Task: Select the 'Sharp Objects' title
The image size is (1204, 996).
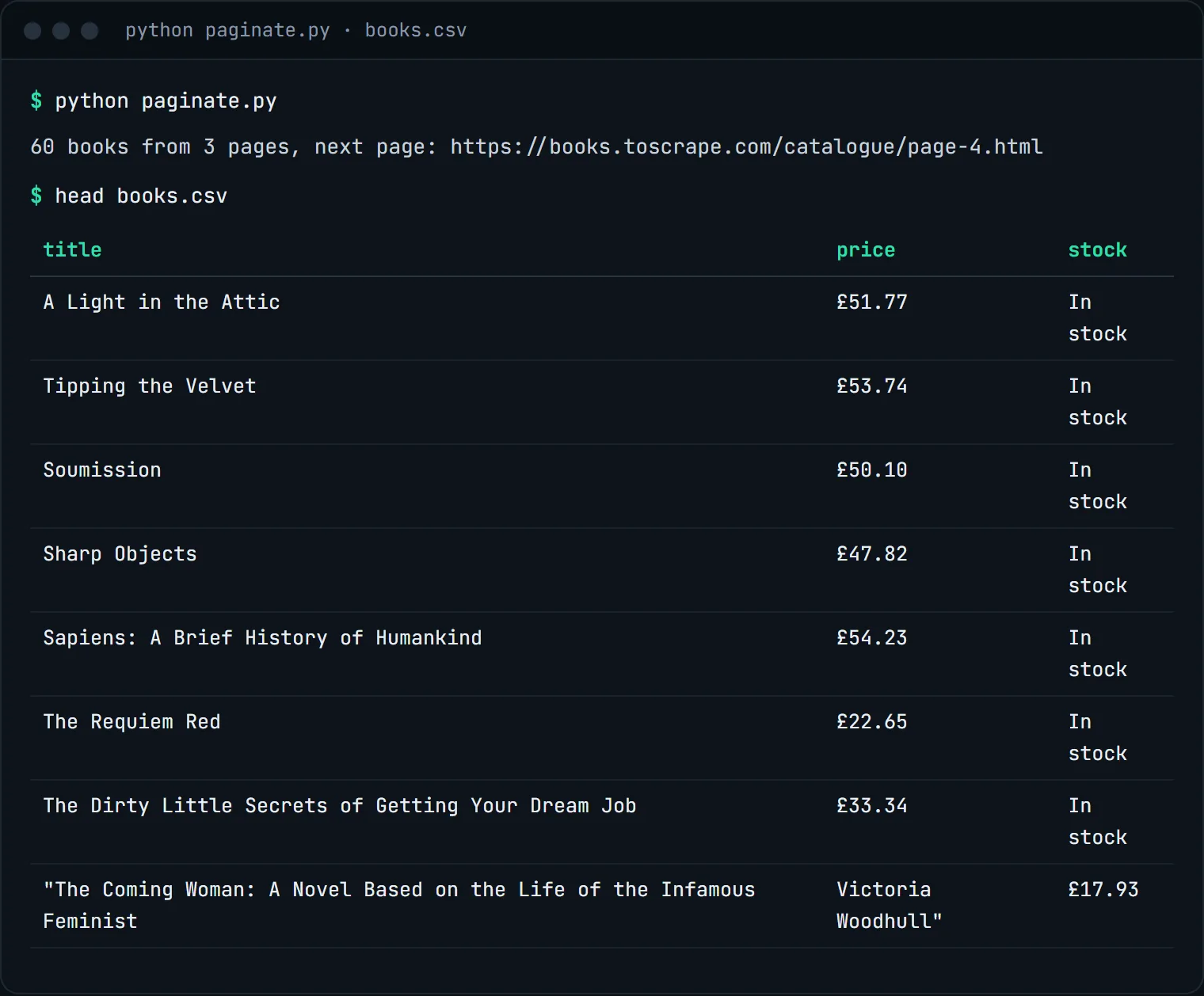Action: [120, 554]
